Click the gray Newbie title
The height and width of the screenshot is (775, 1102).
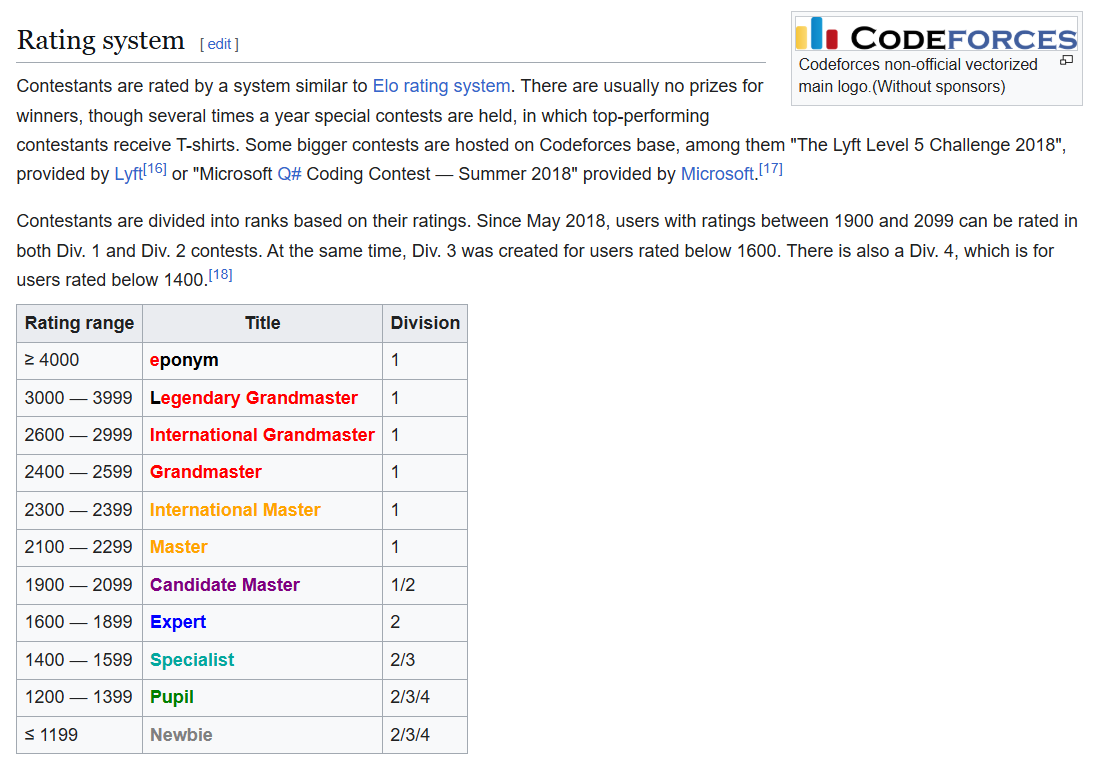[181, 735]
